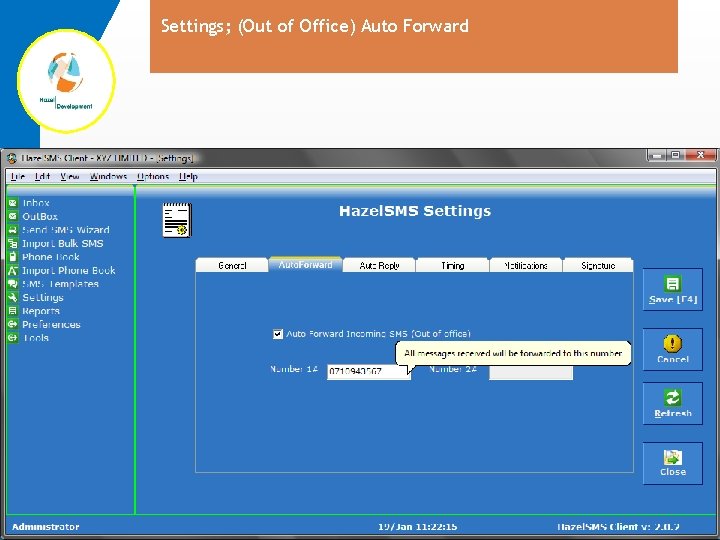Click the Cancel button
Image resolution: width=720 pixels, height=540 pixels.
pos(673,349)
